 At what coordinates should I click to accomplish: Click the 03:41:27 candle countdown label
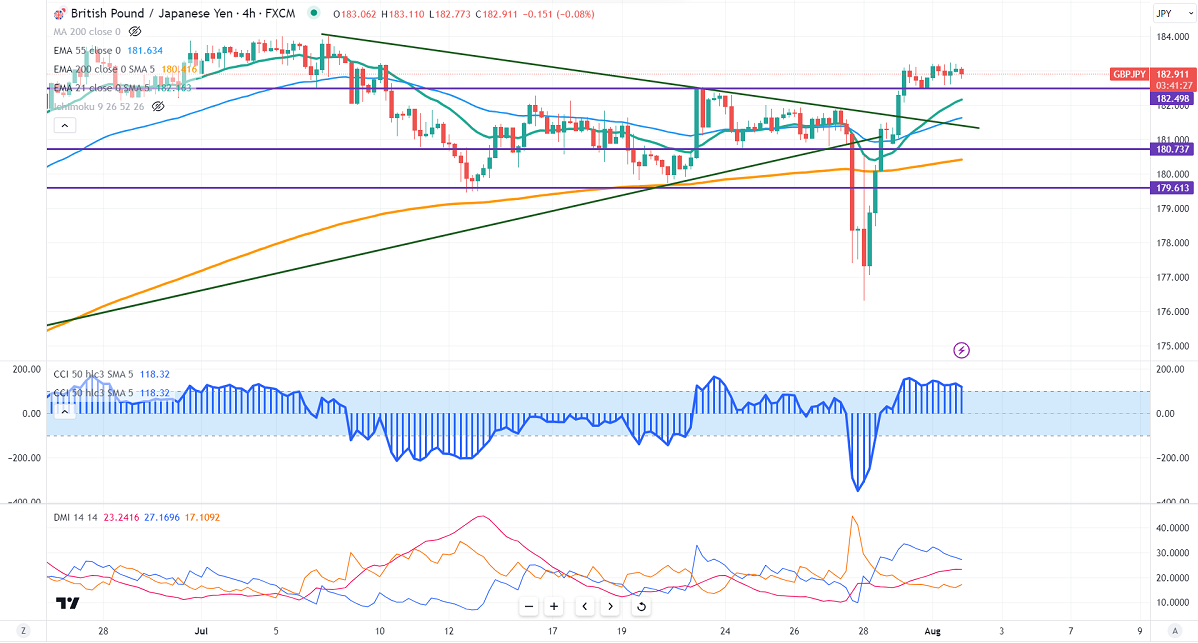point(1173,85)
